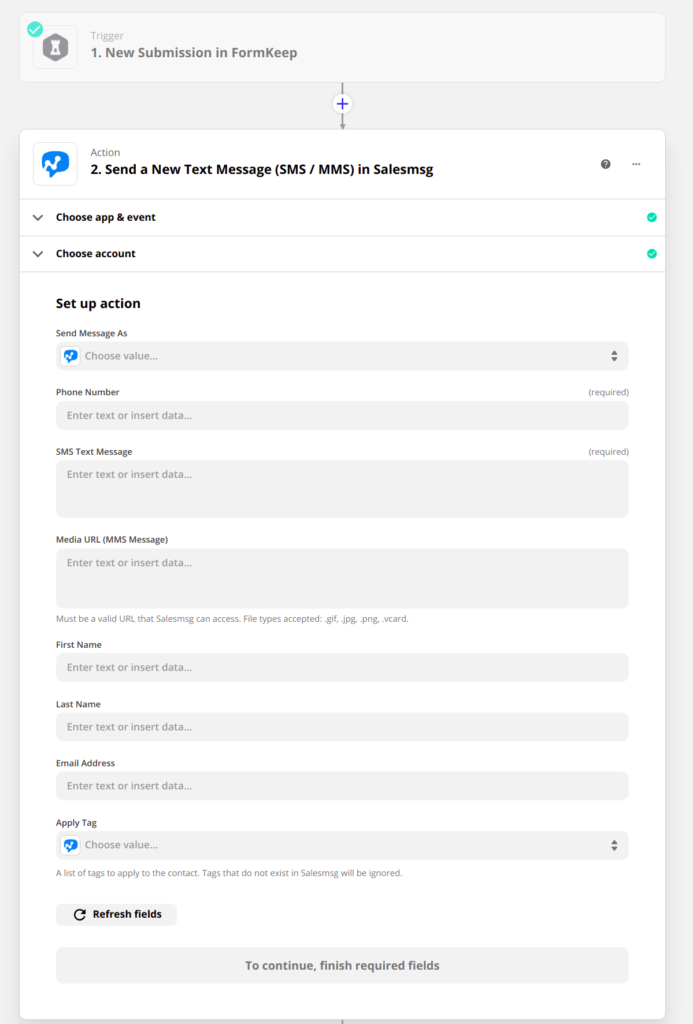The height and width of the screenshot is (1024, 693).
Task: Click the Media URL (MMS Message) field
Action: [342, 577]
